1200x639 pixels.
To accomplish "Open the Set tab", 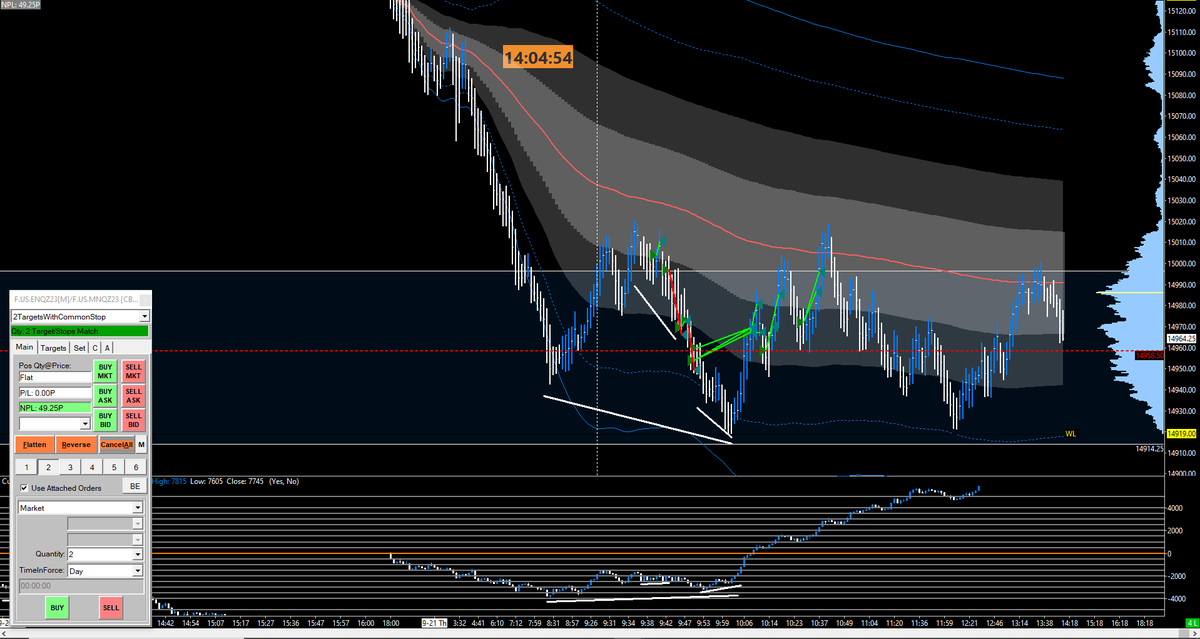I will pyautogui.click(x=79, y=348).
